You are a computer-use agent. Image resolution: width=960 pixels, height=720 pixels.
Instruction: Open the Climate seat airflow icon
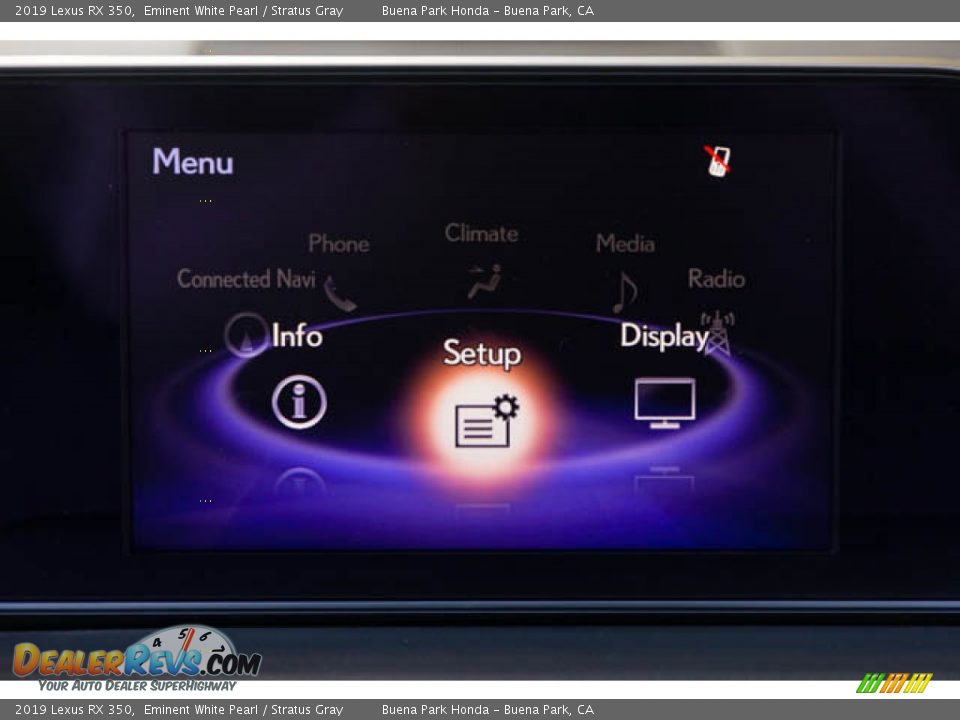tap(484, 281)
